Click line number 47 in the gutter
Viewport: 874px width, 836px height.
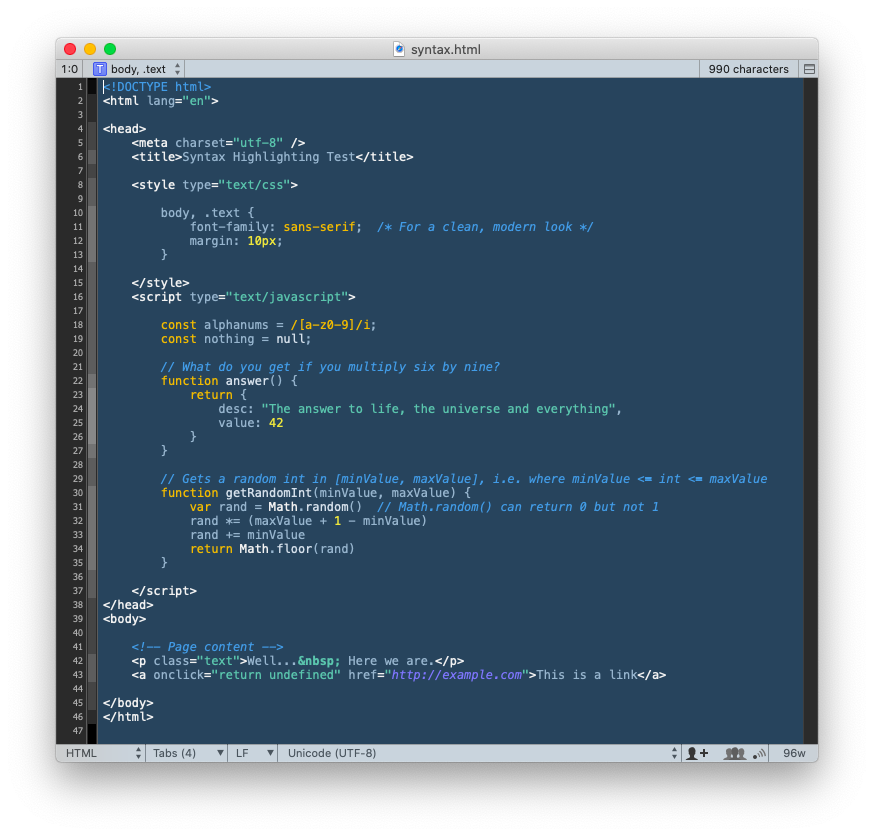(x=77, y=731)
